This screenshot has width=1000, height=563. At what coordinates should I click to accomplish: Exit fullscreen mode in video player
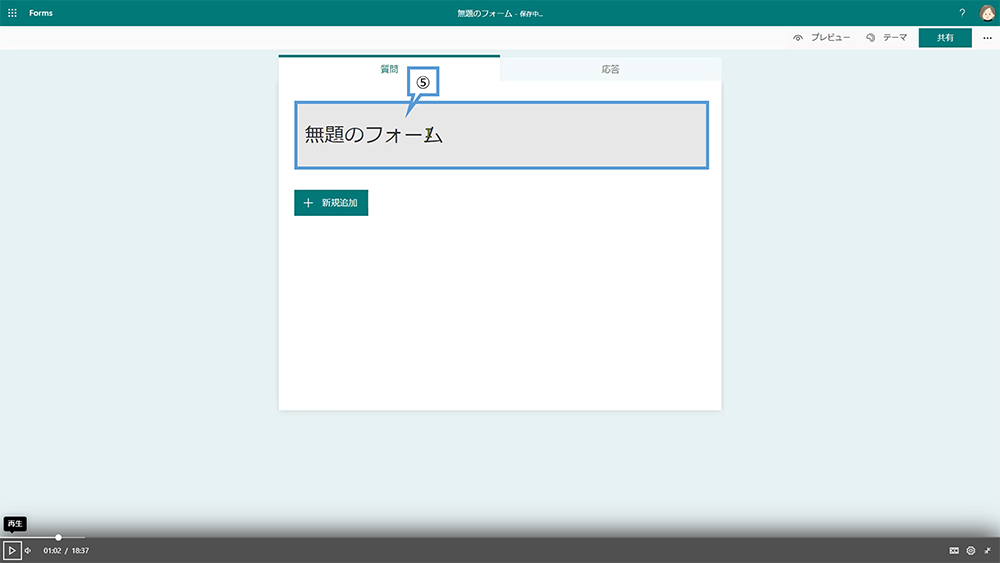(987, 550)
